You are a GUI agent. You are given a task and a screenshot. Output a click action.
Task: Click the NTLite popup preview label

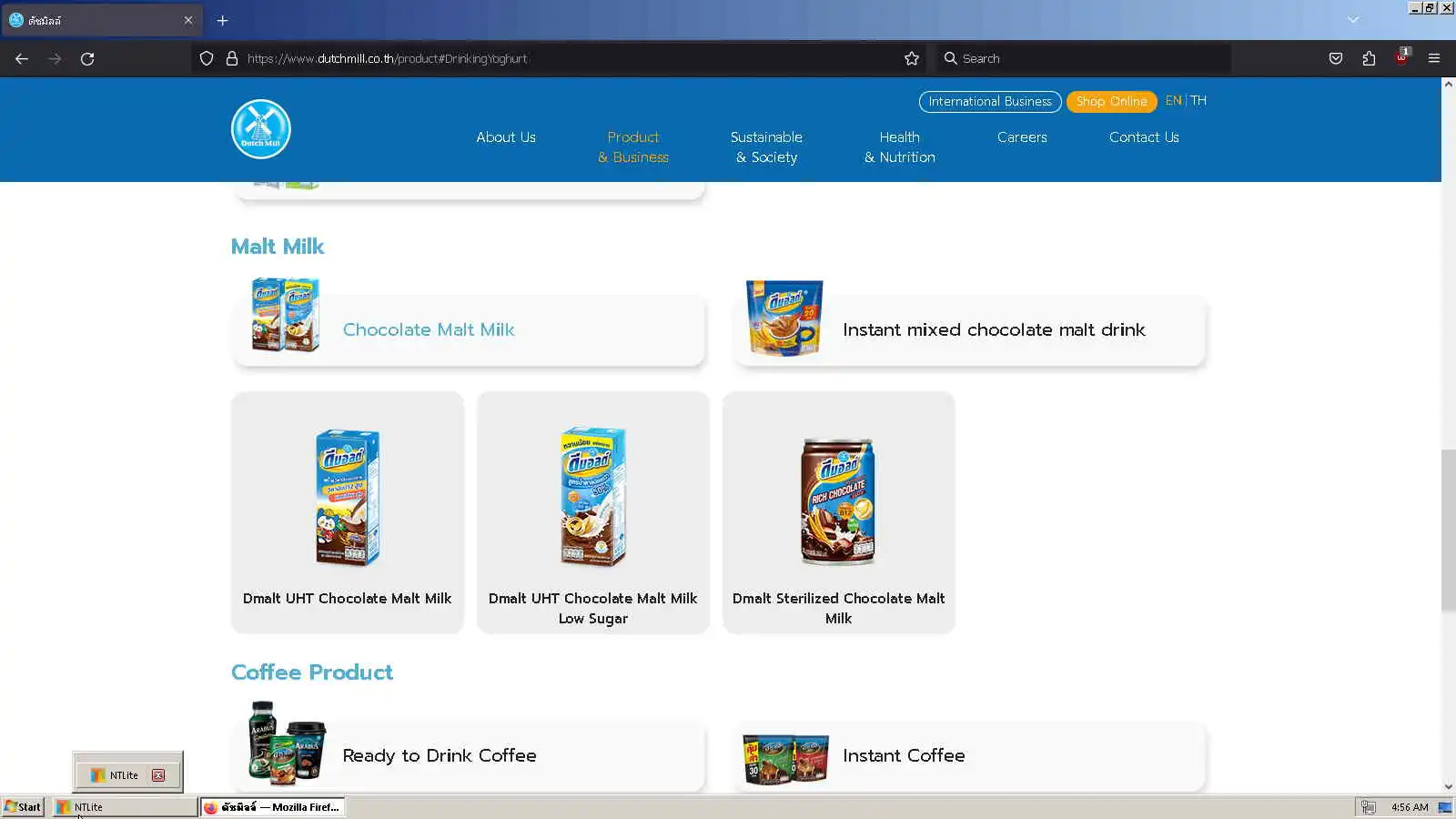[124, 775]
